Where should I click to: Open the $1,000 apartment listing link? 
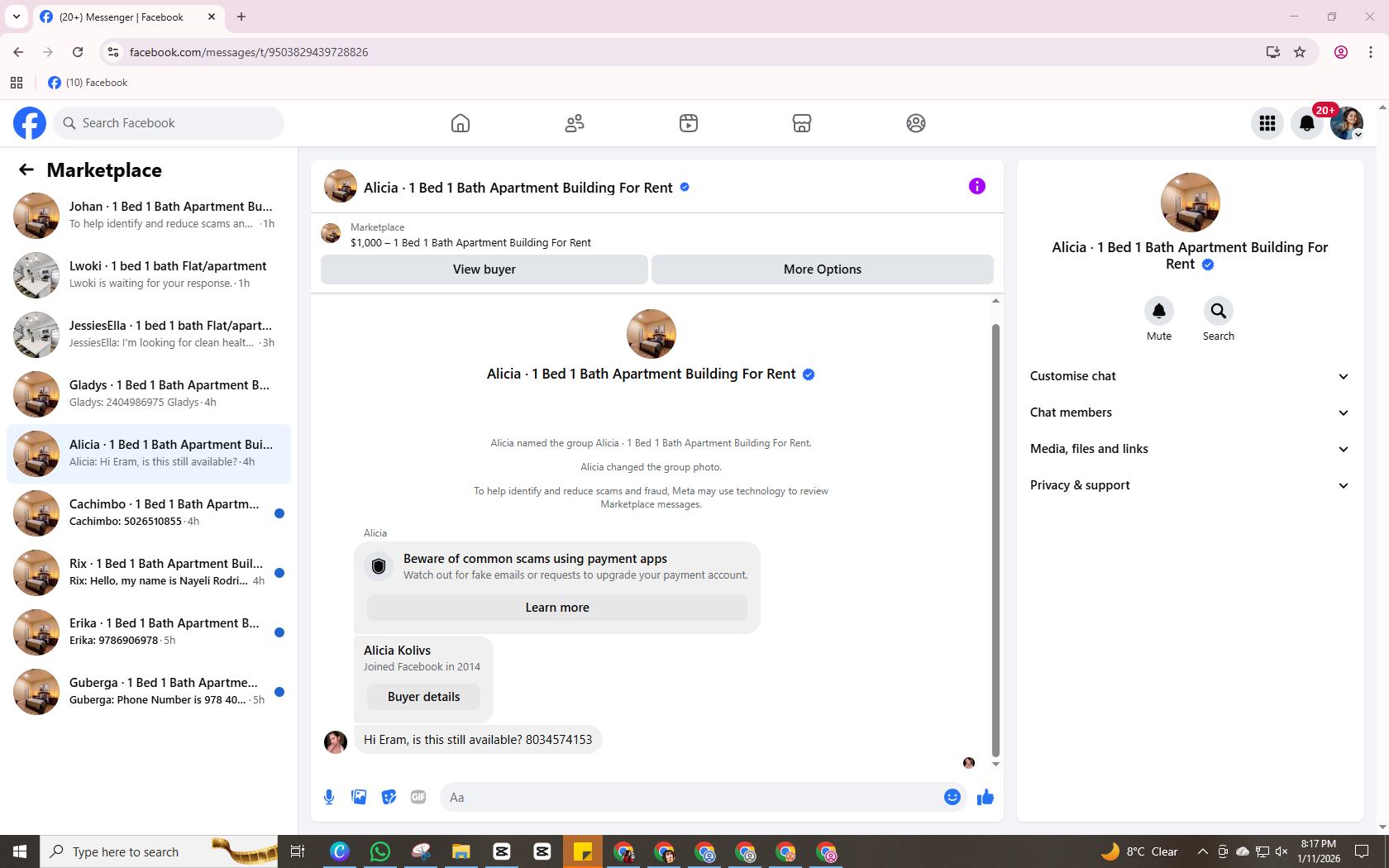pyautogui.click(x=470, y=243)
